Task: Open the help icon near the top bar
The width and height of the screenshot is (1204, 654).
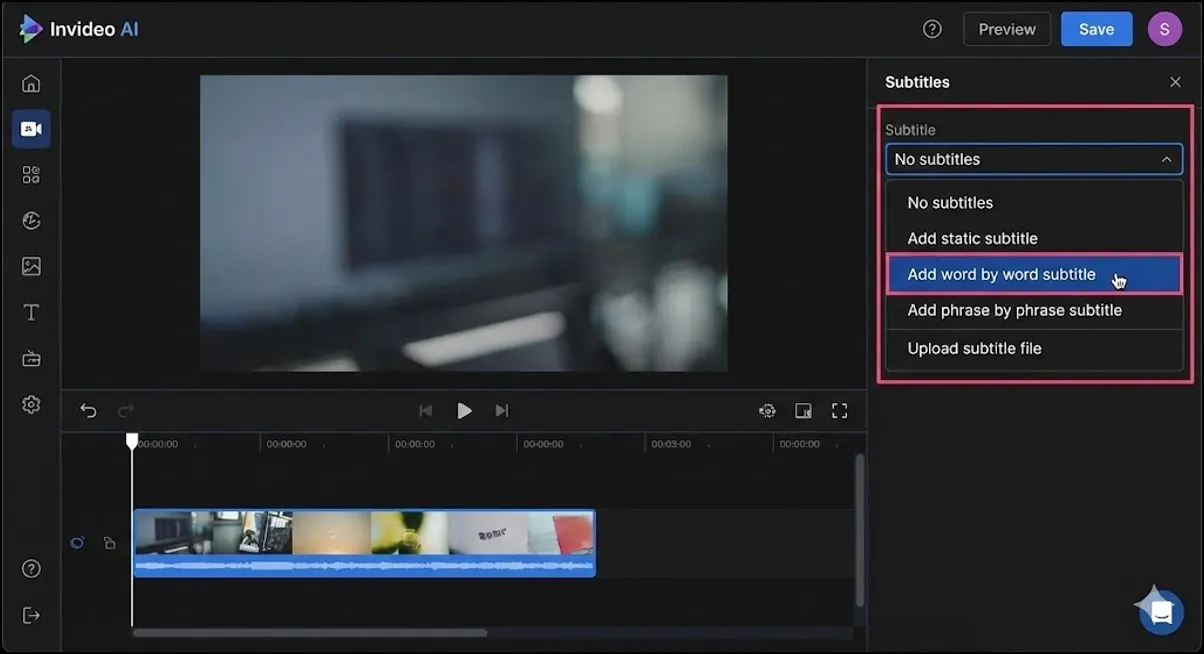Action: pos(932,28)
